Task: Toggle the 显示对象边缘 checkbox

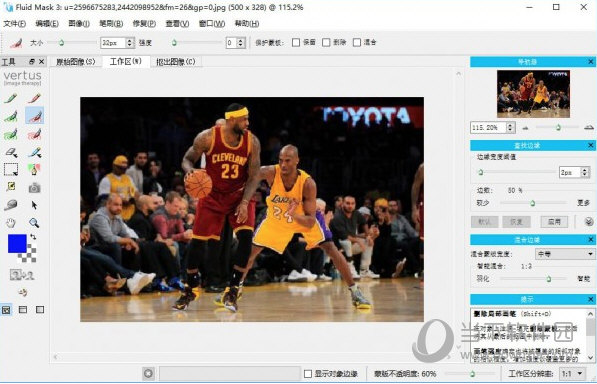Action: pyautogui.click(x=308, y=374)
